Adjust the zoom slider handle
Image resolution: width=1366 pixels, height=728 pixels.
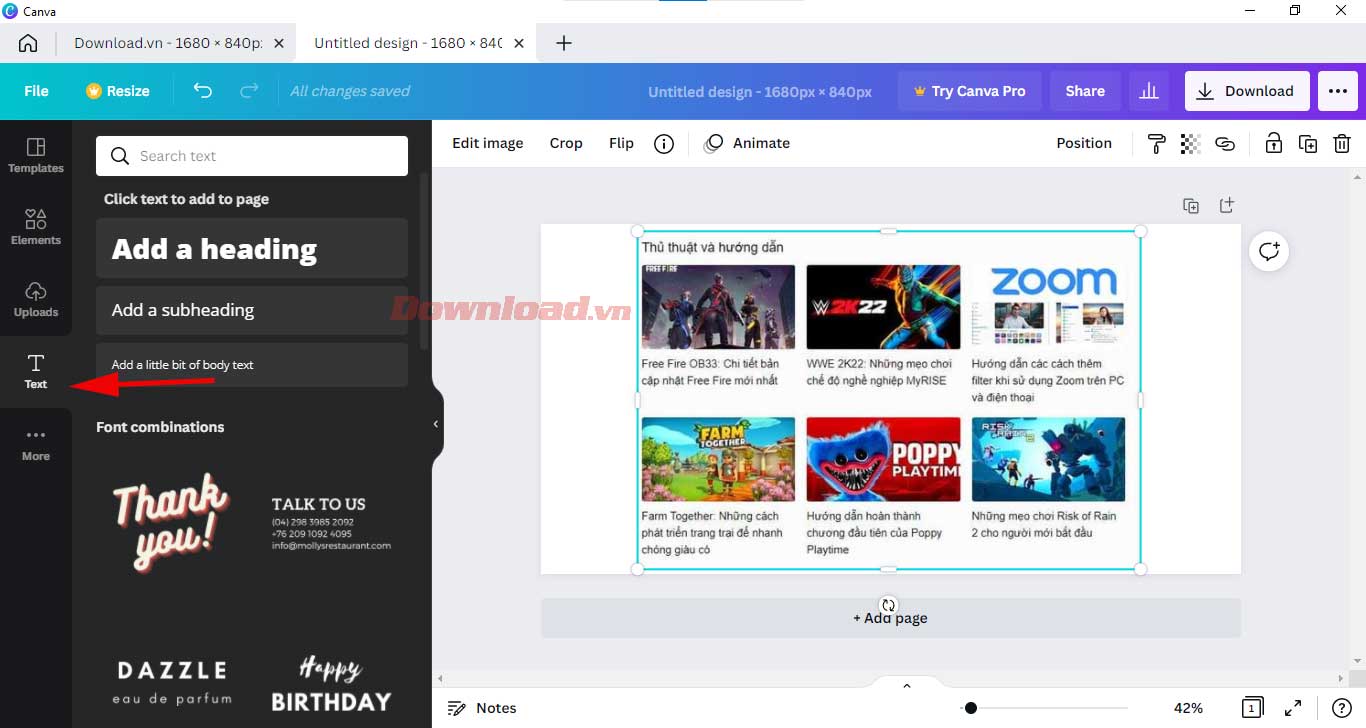pyautogui.click(x=970, y=708)
